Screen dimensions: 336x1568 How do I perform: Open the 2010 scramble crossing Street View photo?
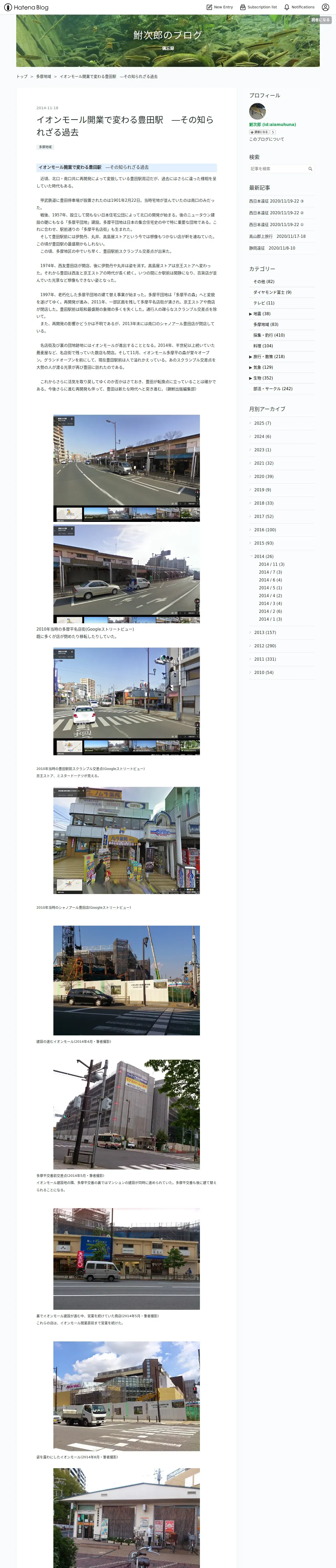pos(126,701)
